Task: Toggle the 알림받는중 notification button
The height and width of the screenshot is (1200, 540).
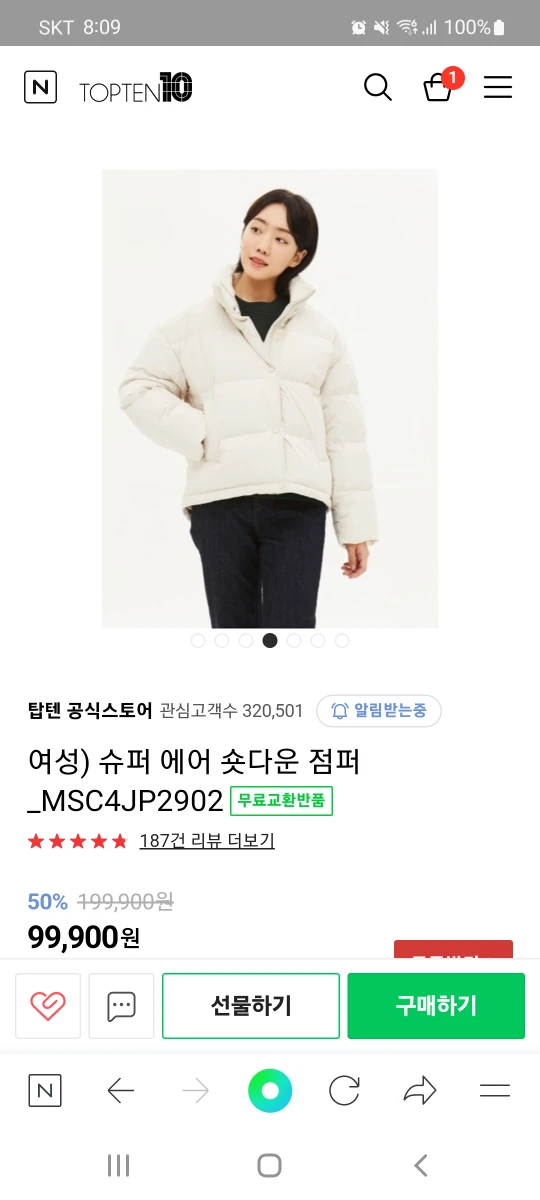Action: click(379, 711)
